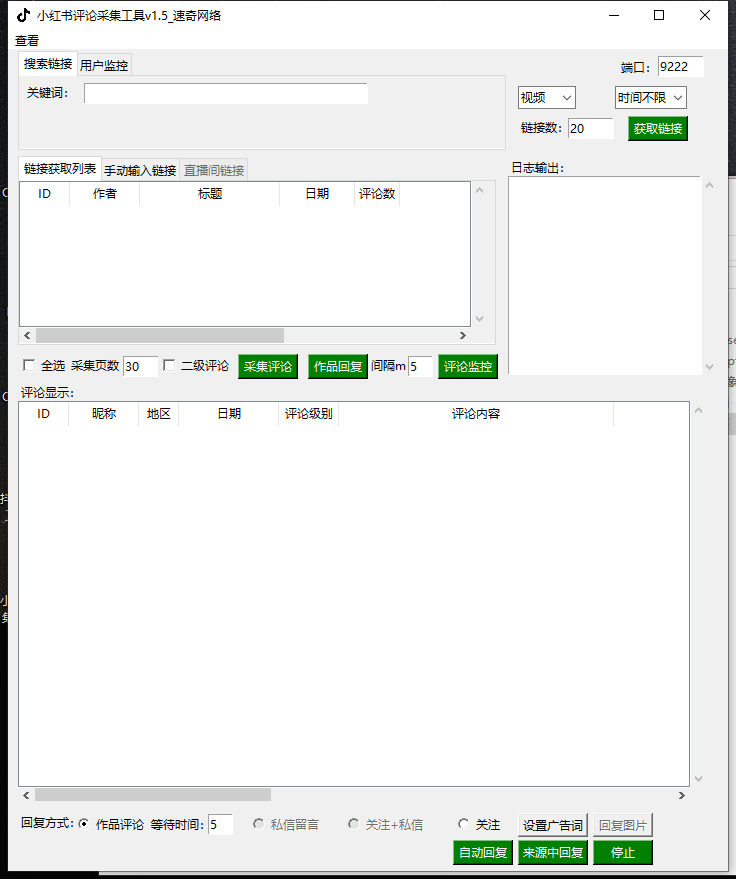Switch to the 用户监控 tab
The image size is (736, 879).
coord(104,65)
